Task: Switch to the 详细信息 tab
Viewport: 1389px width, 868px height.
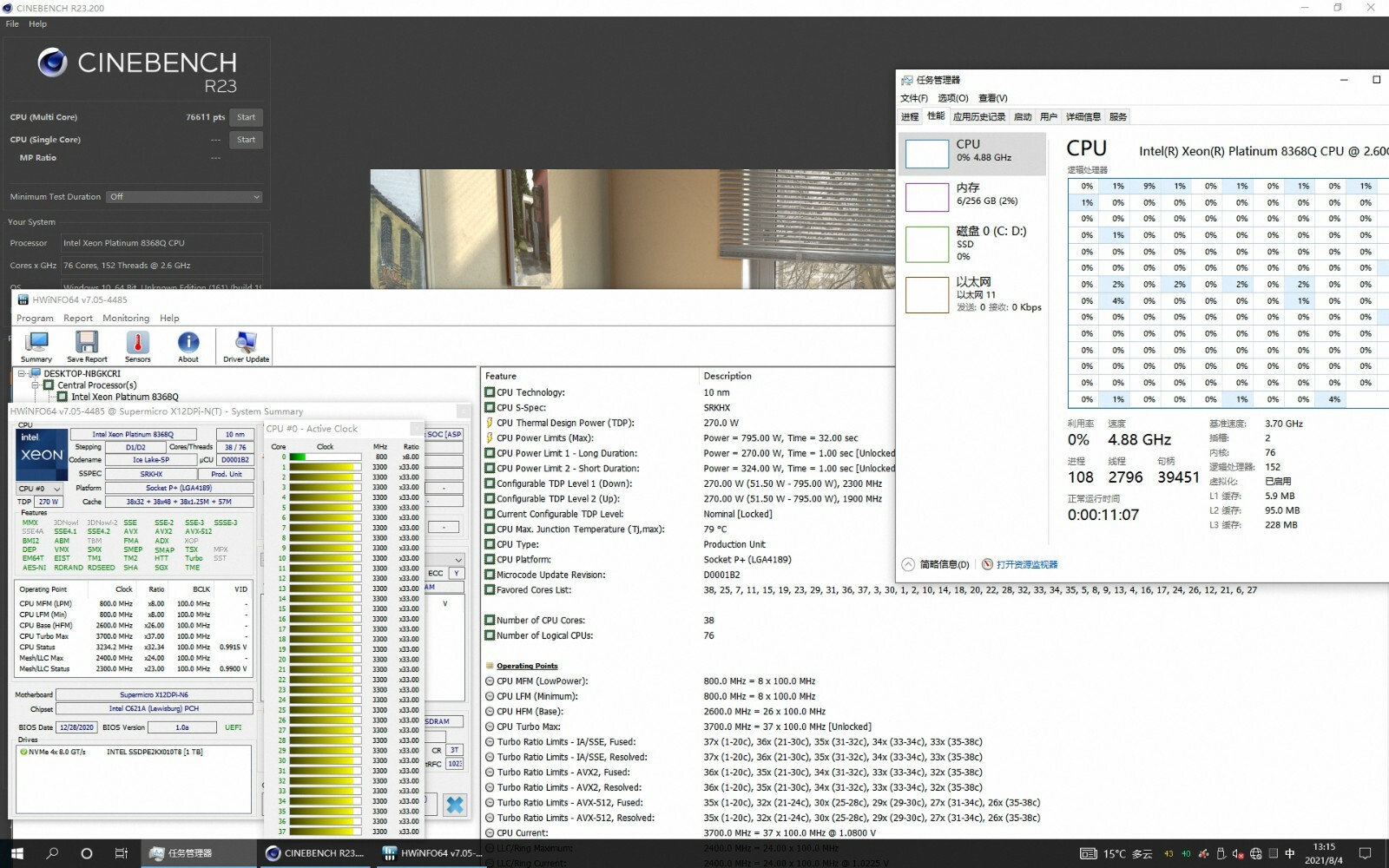Action: pyautogui.click(x=1083, y=116)
